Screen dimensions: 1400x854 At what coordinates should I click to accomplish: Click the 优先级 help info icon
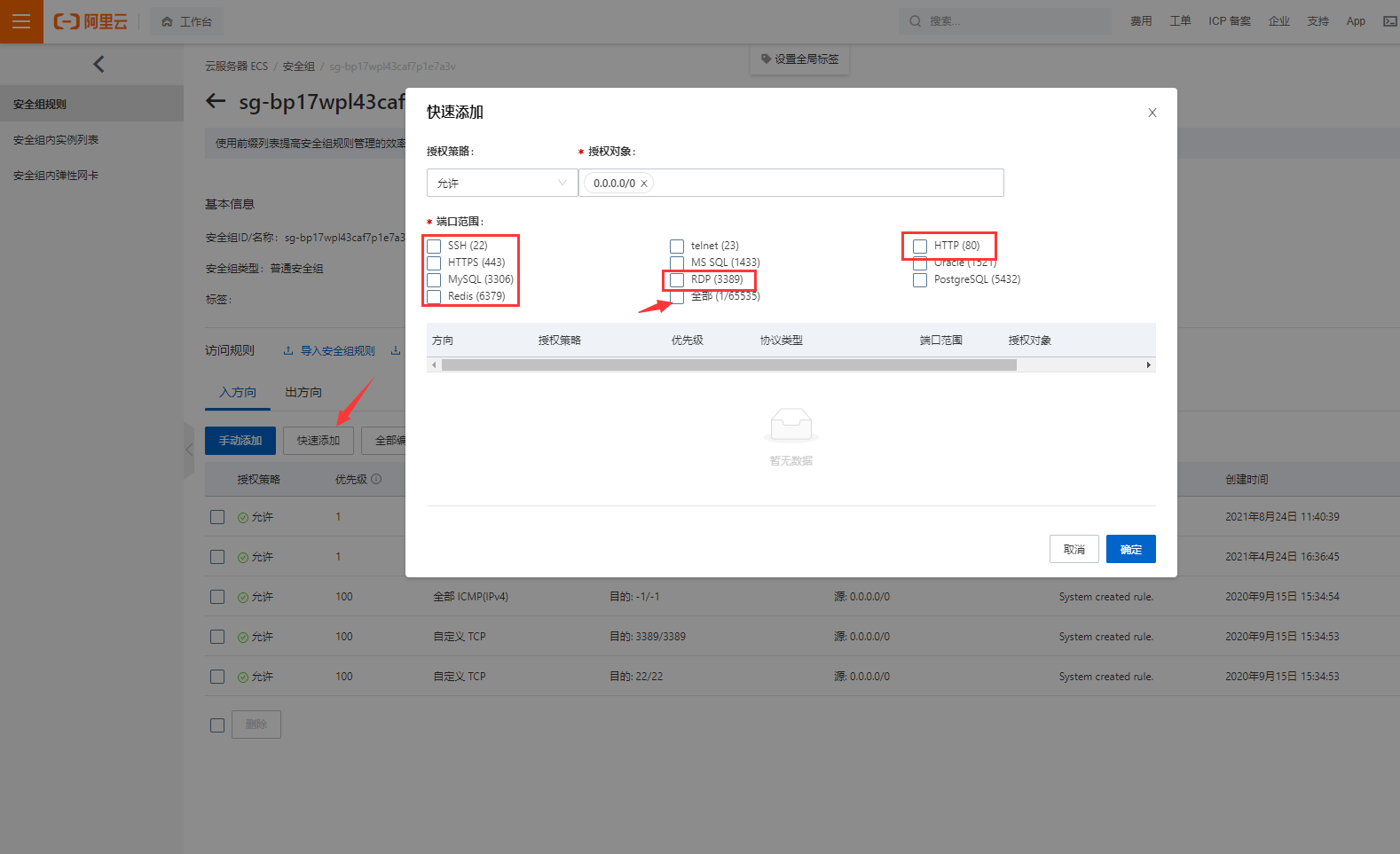pyautogui.click(x=376, y=479)
